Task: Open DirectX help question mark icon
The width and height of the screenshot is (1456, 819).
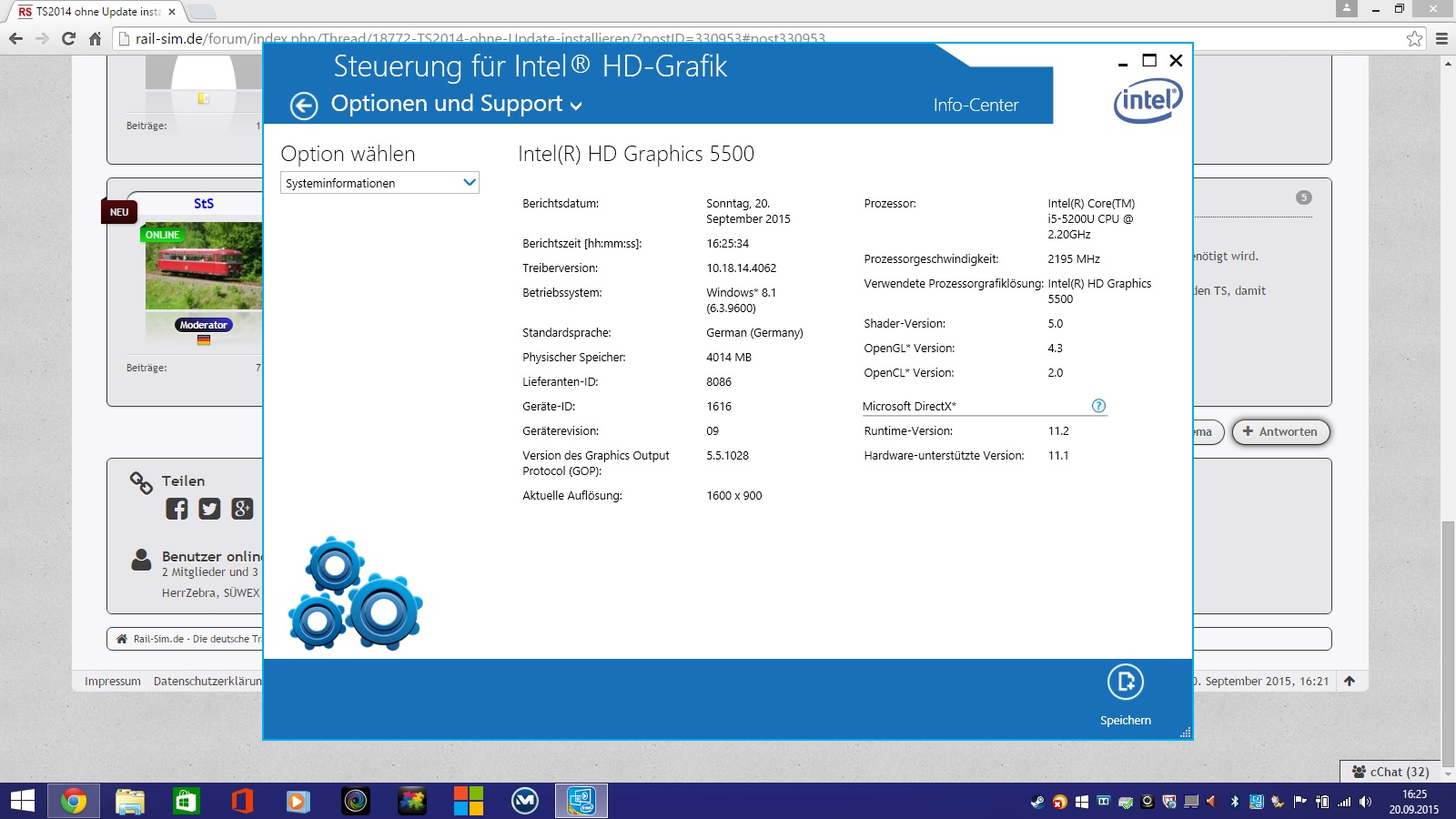Action: [1098, 406]
